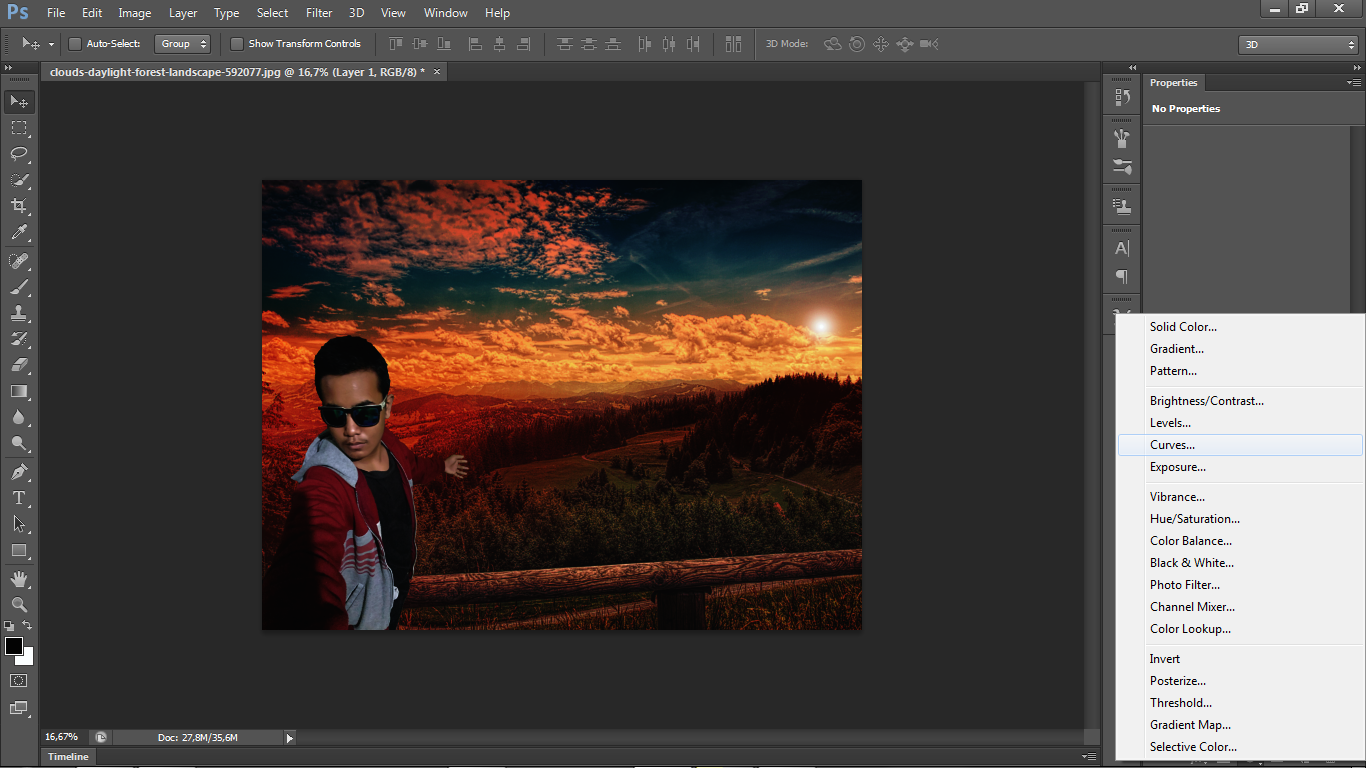Screen dimensions: 1366x768
Task: Choose Curves... from the adjustment menu
Action: pos(1172,445)
